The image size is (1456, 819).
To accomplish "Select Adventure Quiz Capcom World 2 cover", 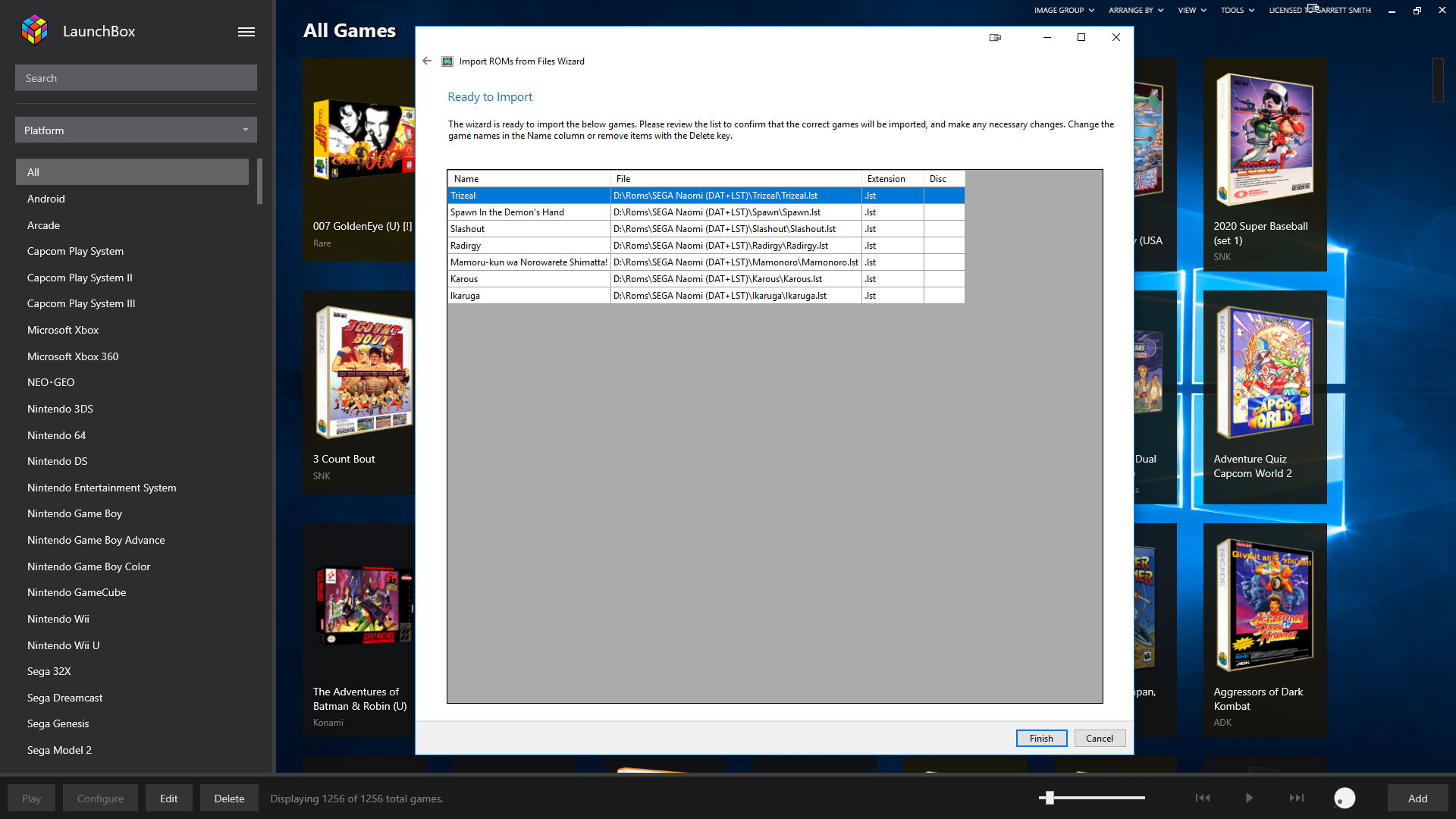I will tap(1264, 372).
